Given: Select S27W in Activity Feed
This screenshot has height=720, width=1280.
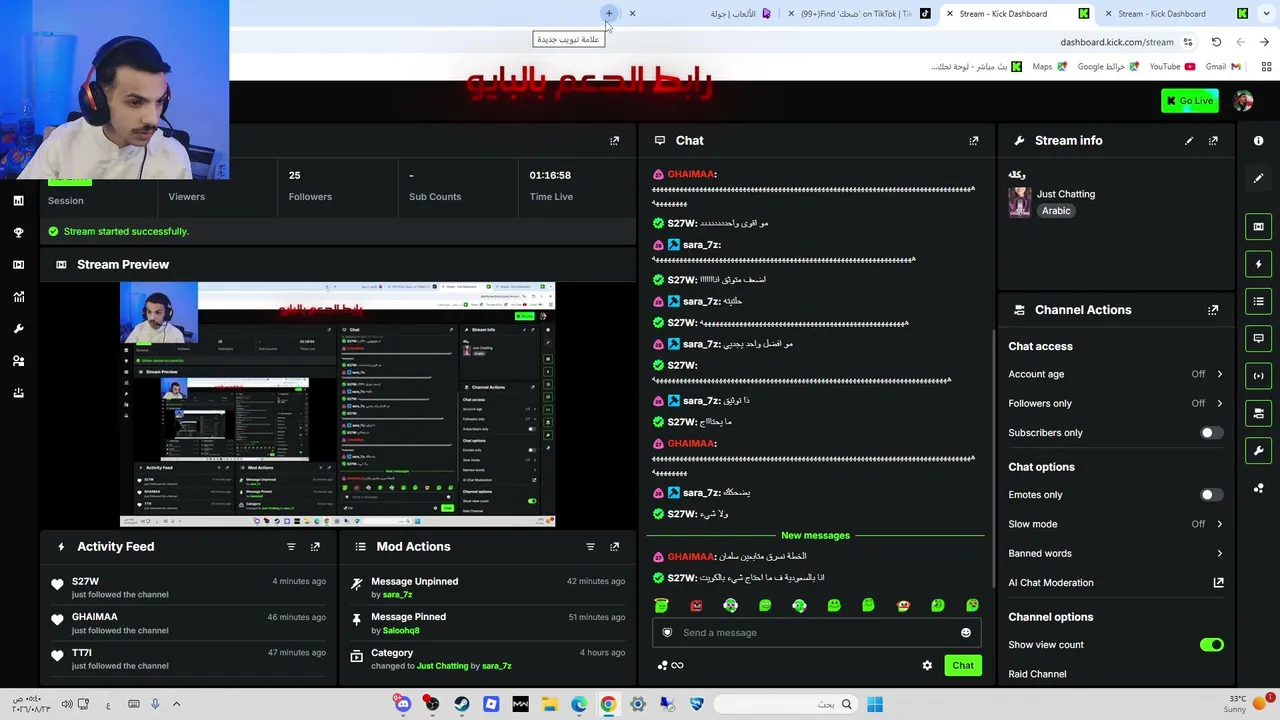Looking at the screenshot, I should (85, 582).
